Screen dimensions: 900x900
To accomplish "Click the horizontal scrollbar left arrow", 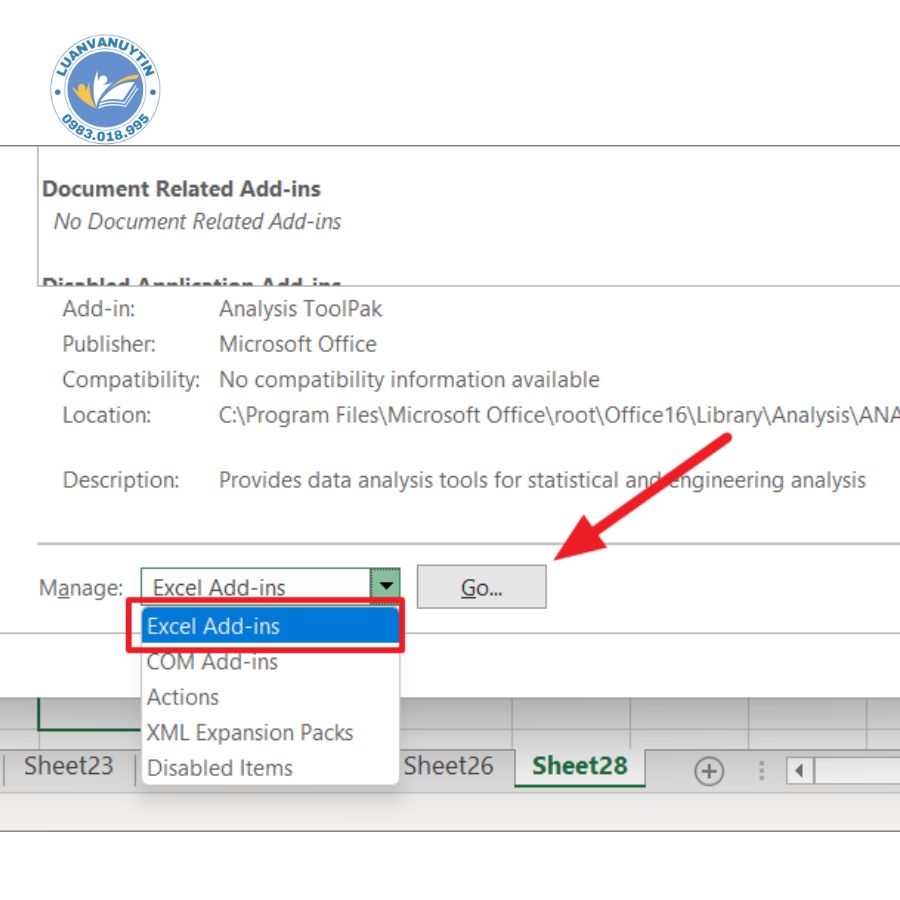I will 799,771.
